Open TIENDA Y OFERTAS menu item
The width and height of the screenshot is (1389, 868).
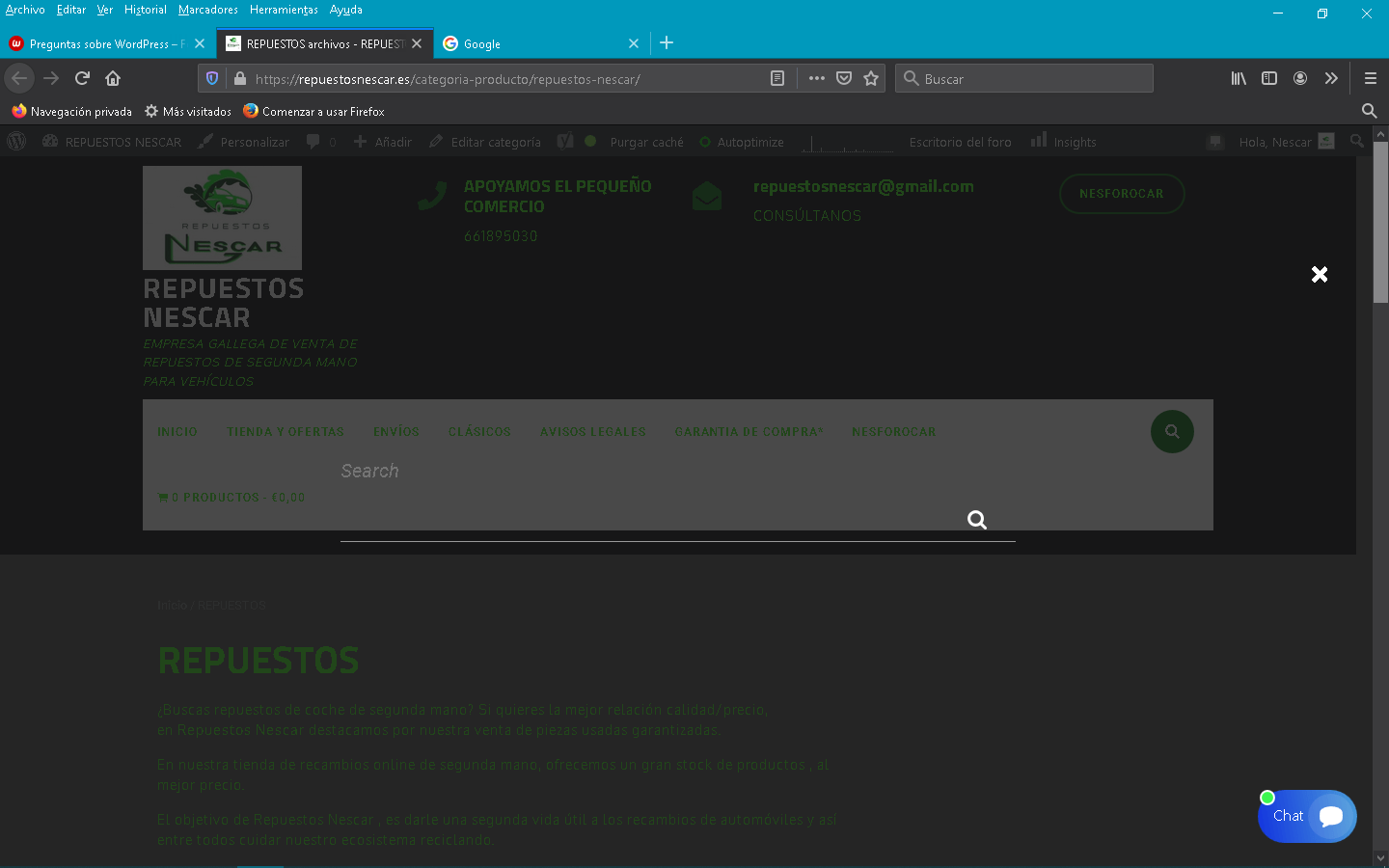[x=286, y=432]
